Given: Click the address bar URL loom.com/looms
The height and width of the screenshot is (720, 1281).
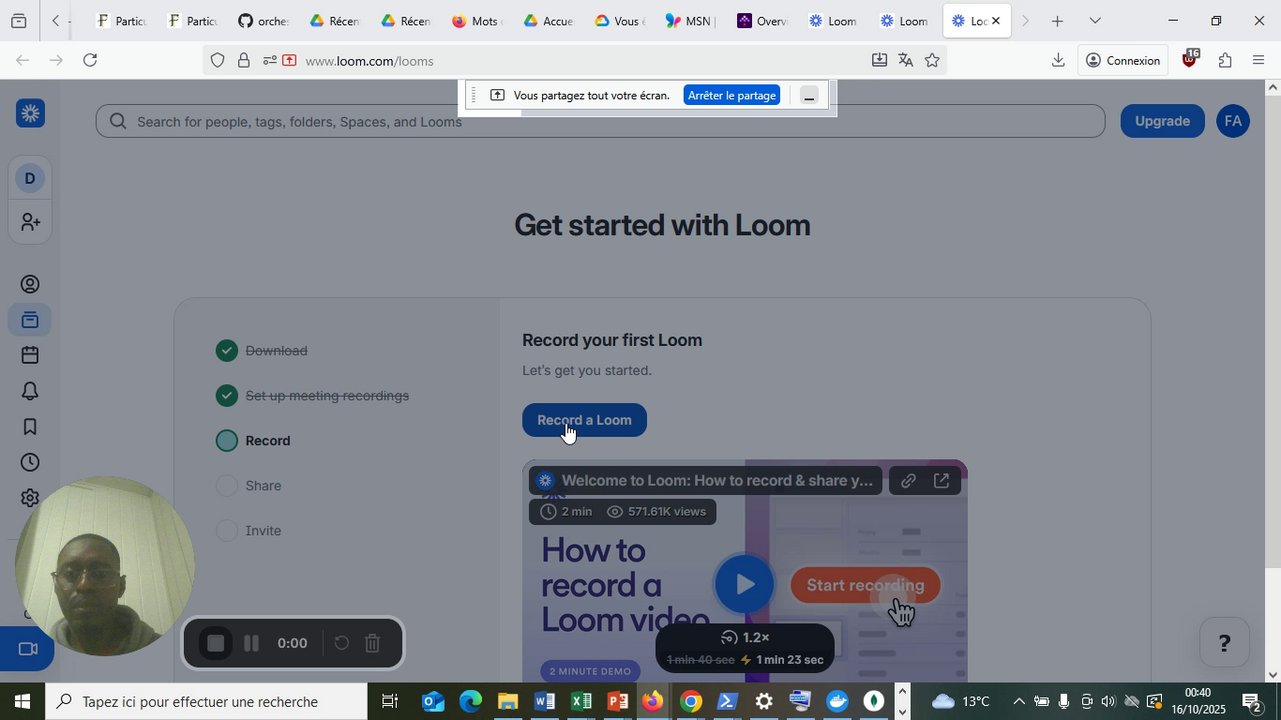Looking at the screenshot, I should 369,61.
